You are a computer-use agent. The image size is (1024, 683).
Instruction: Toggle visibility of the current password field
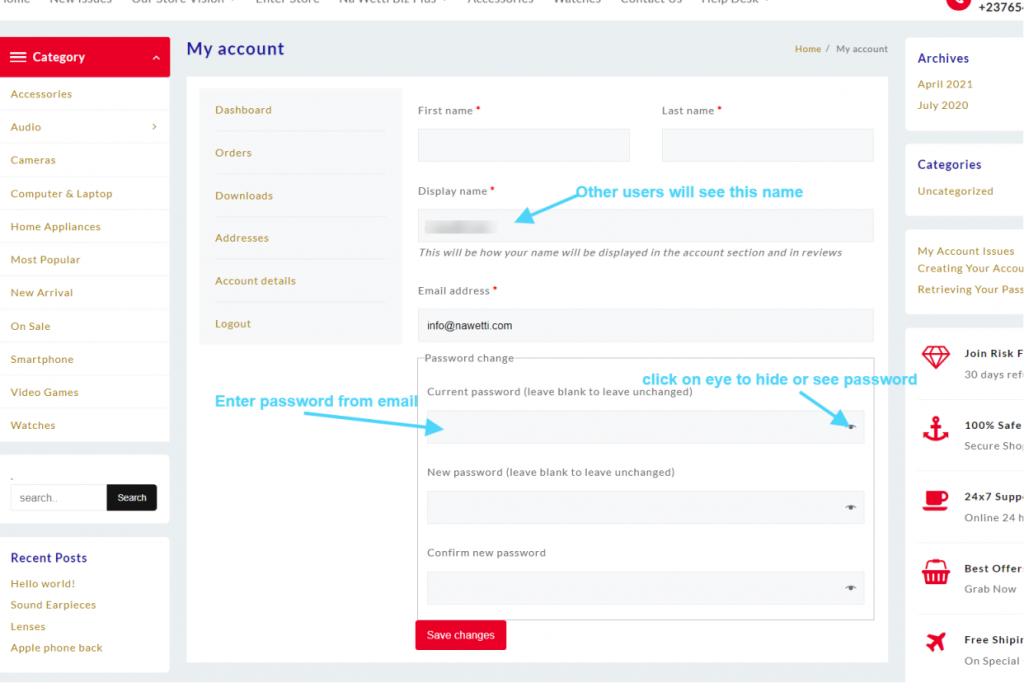click(851, 426)
